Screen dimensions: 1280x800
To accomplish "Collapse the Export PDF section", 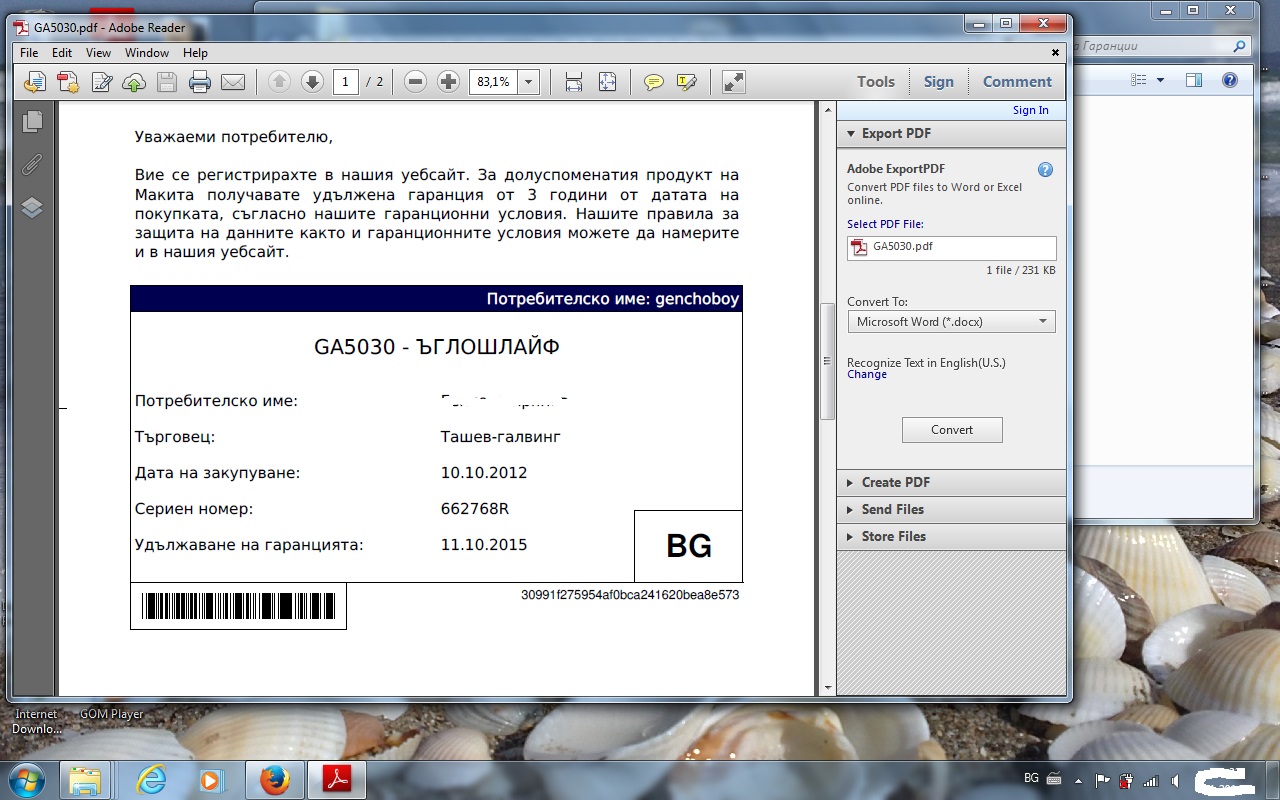I will point(896,133).
